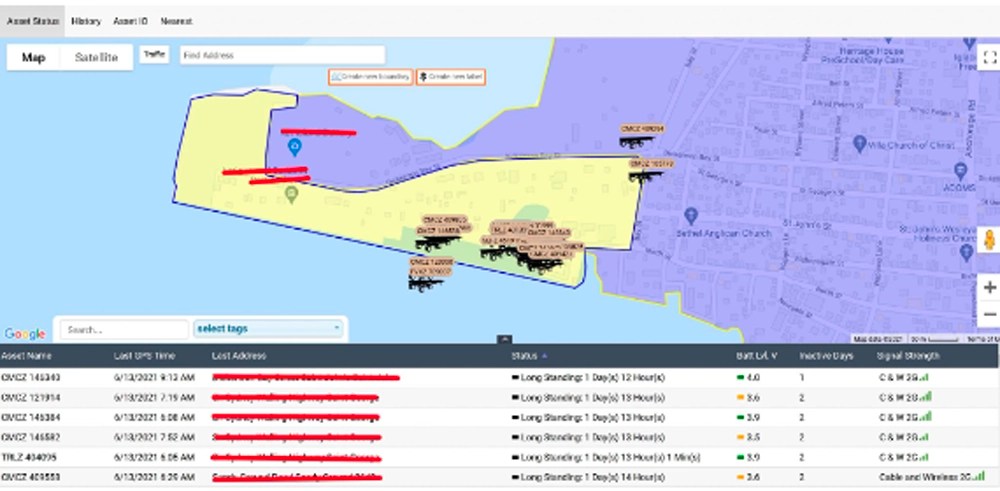
Task: Zoom in on the map
Action: tap(989, 288)
